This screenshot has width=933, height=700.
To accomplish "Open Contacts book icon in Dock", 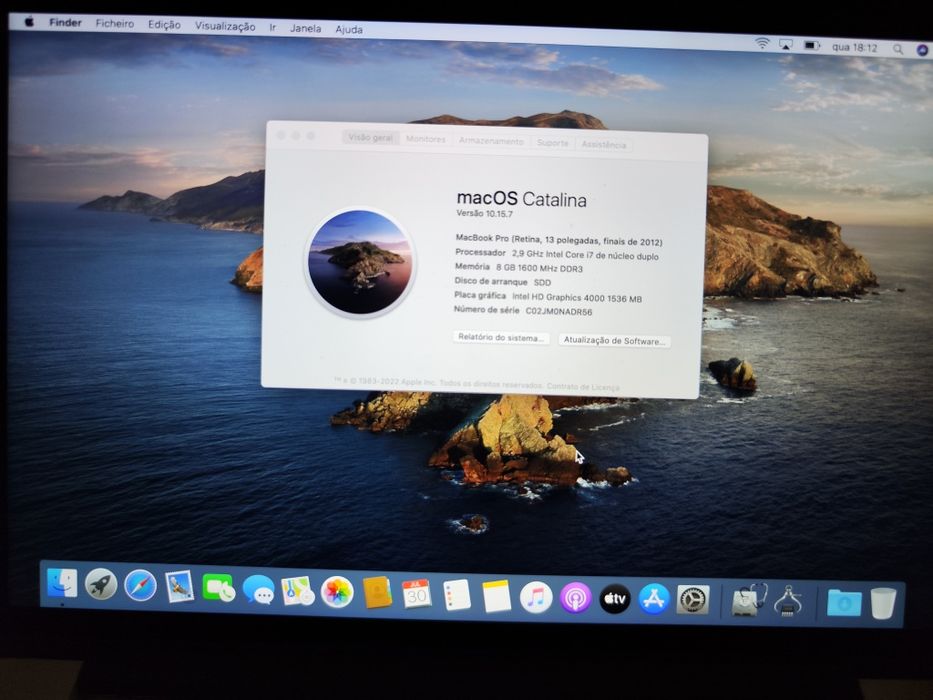I will coord(377,593).
